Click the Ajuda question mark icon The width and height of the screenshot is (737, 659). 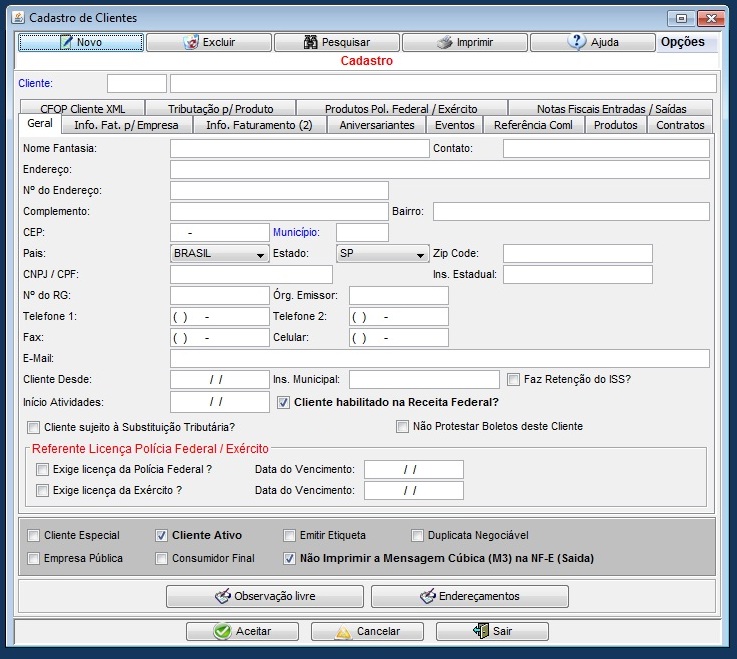577,41
